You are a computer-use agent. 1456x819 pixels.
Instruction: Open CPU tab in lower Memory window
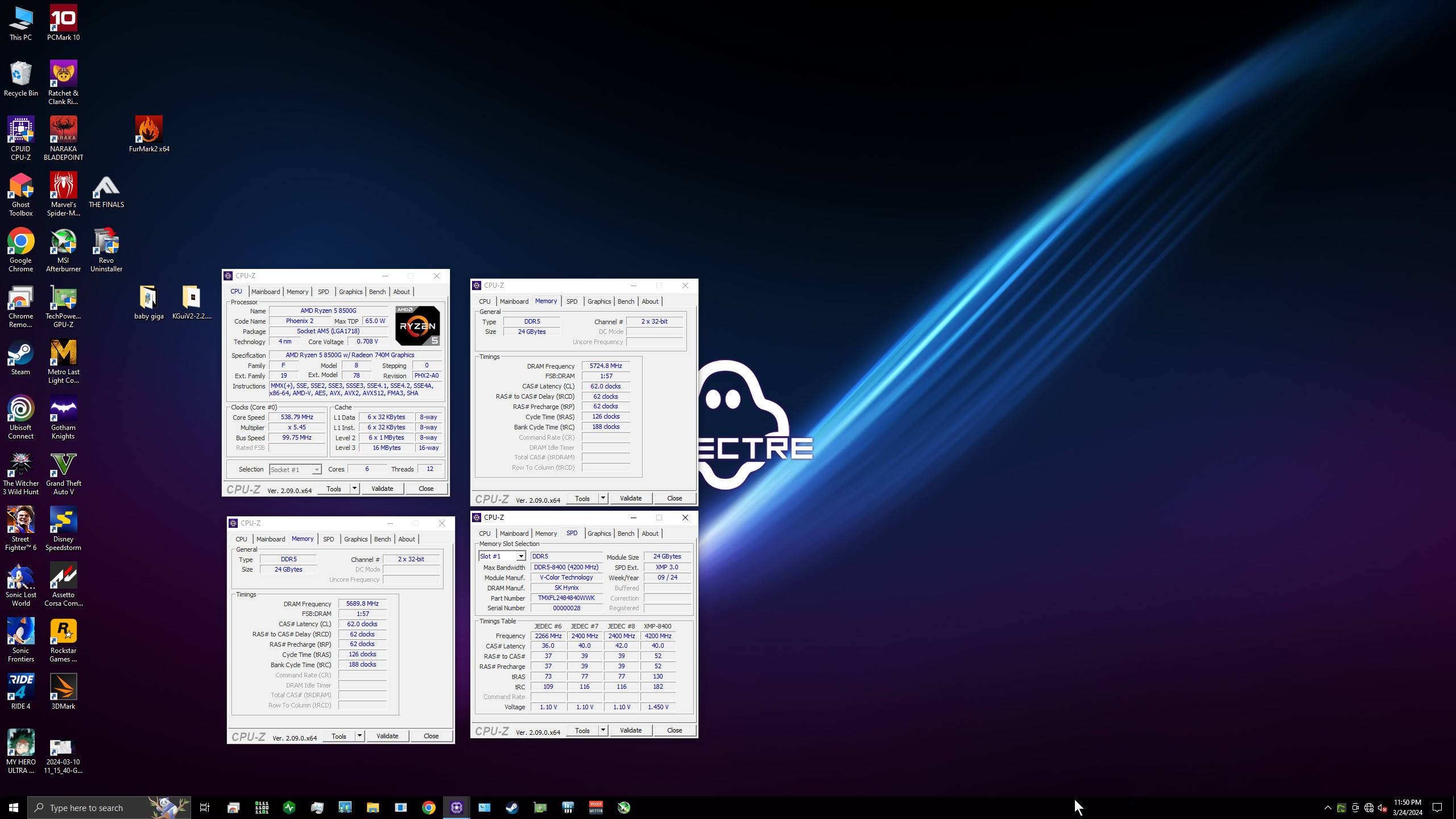pos(241,539)
